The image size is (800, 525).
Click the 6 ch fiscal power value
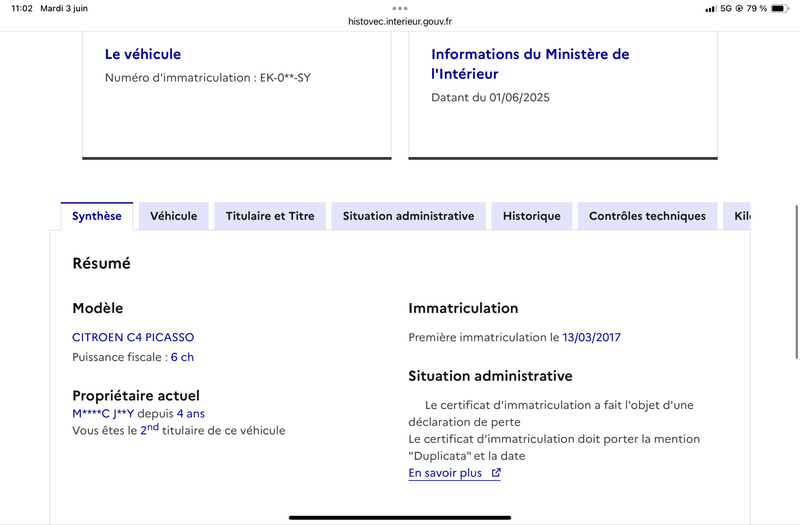click(182, 357)
